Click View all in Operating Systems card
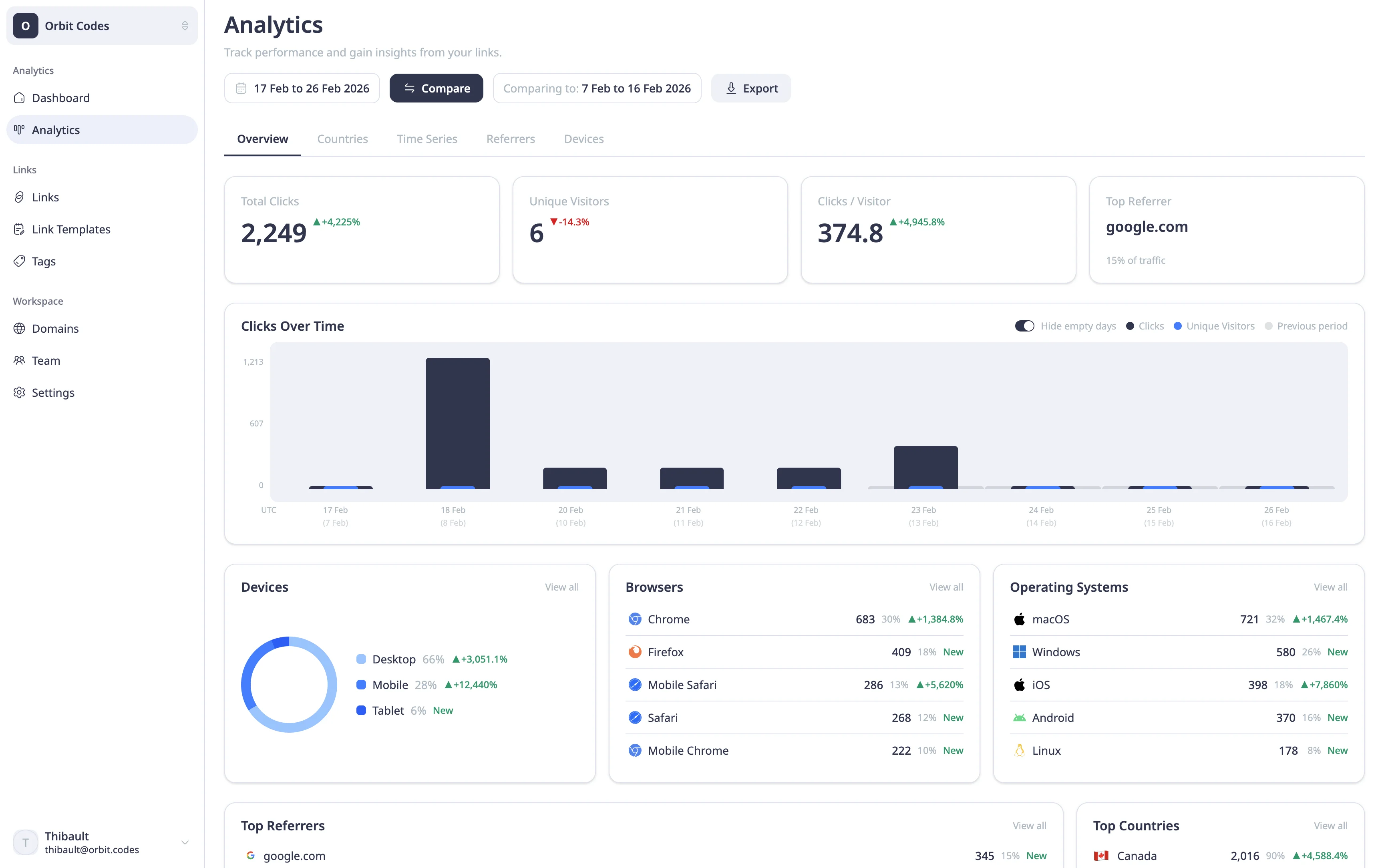Viewport: 1384px width, 868px height. coord(1330,587)
